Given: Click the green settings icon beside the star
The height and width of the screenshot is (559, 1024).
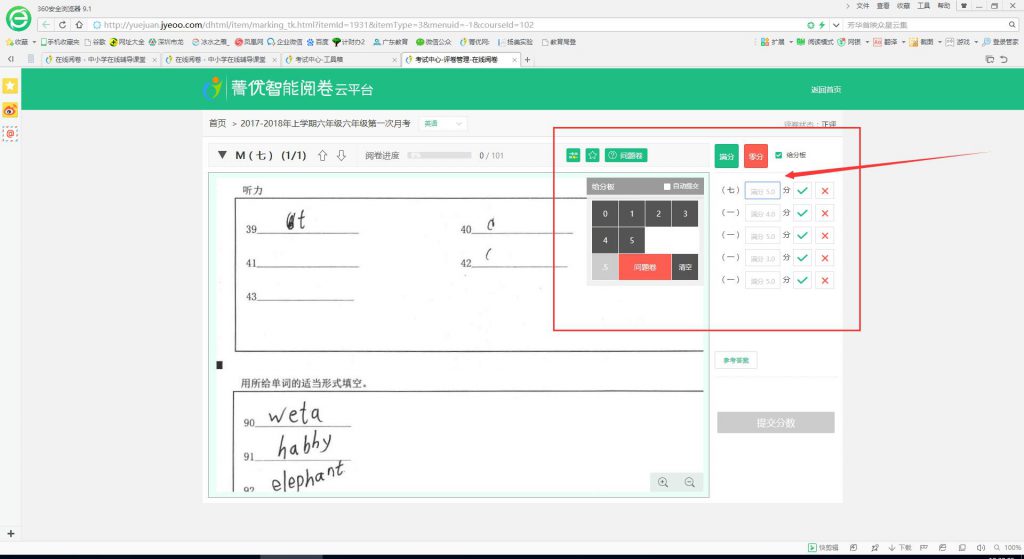Looking at the screenshot, I should click(573, 155).
